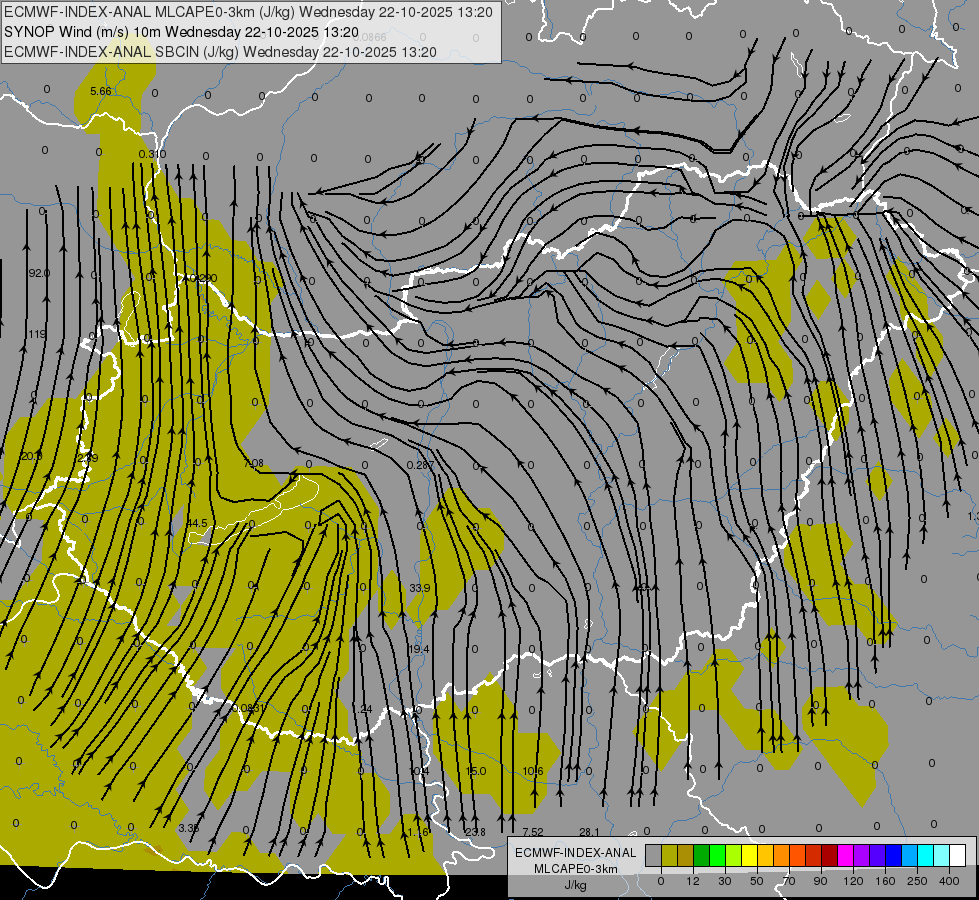
Task: Click the map value '0.287'
Action: (x=420, y=465)
